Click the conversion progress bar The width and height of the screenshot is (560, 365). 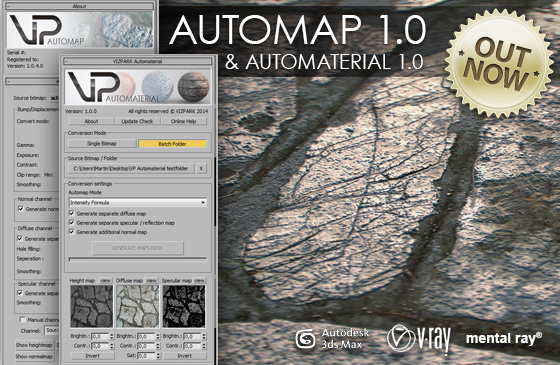click(138, 259)
